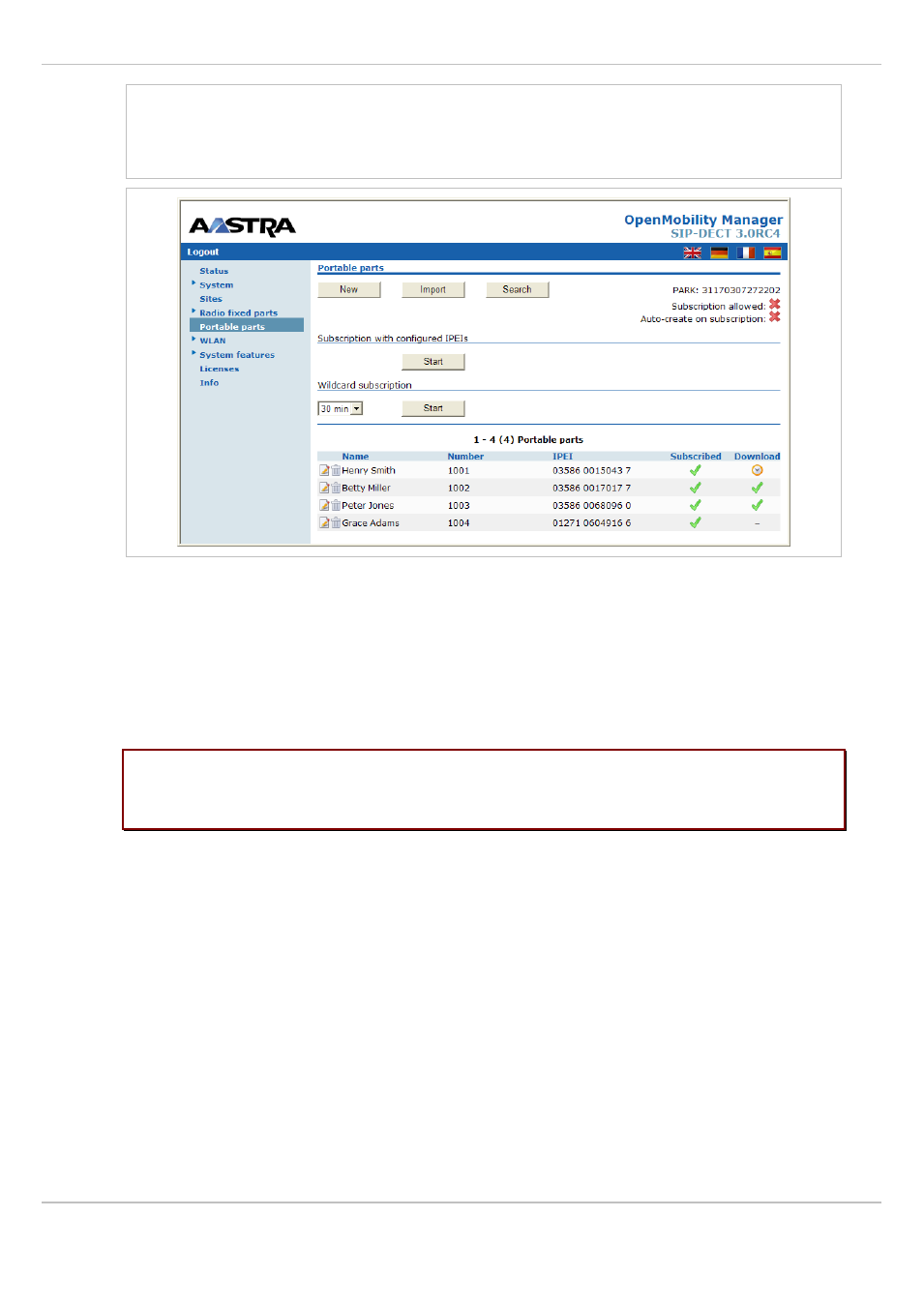Edit the Betty Miller entry

pyautogui.click(x=324, y=489)
